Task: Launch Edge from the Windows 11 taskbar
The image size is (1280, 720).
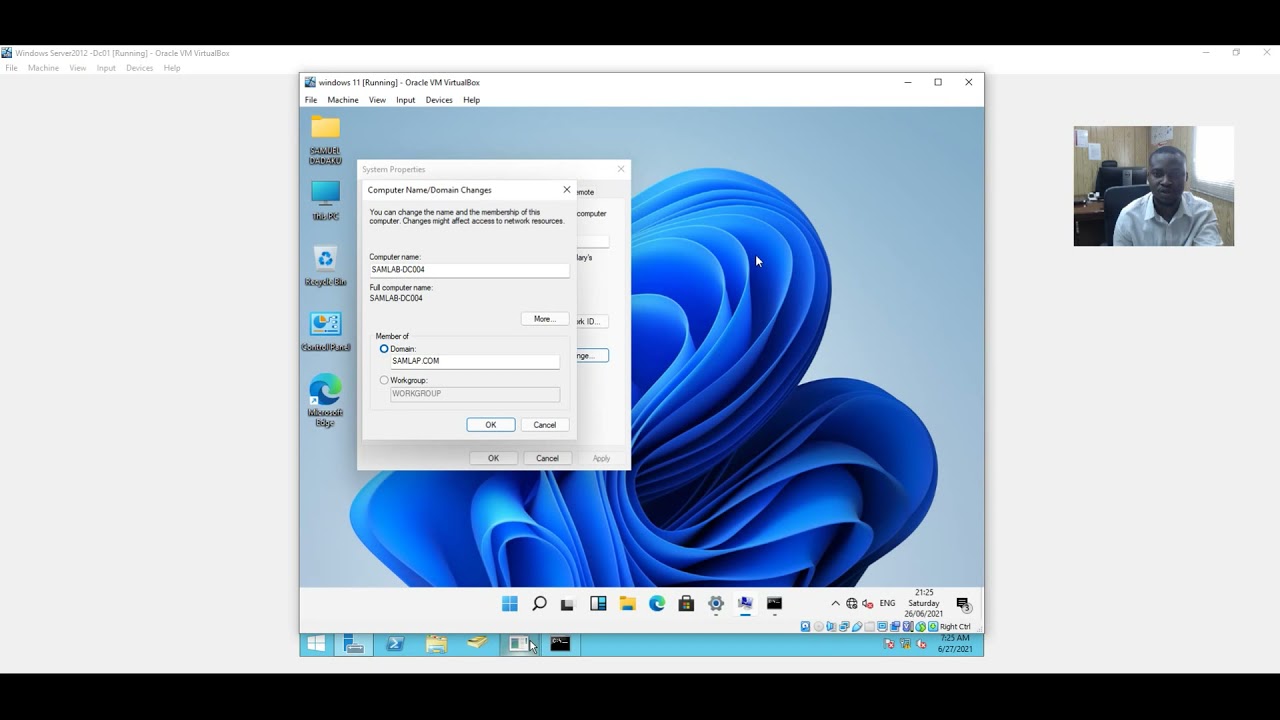Action: pos(657,603)
